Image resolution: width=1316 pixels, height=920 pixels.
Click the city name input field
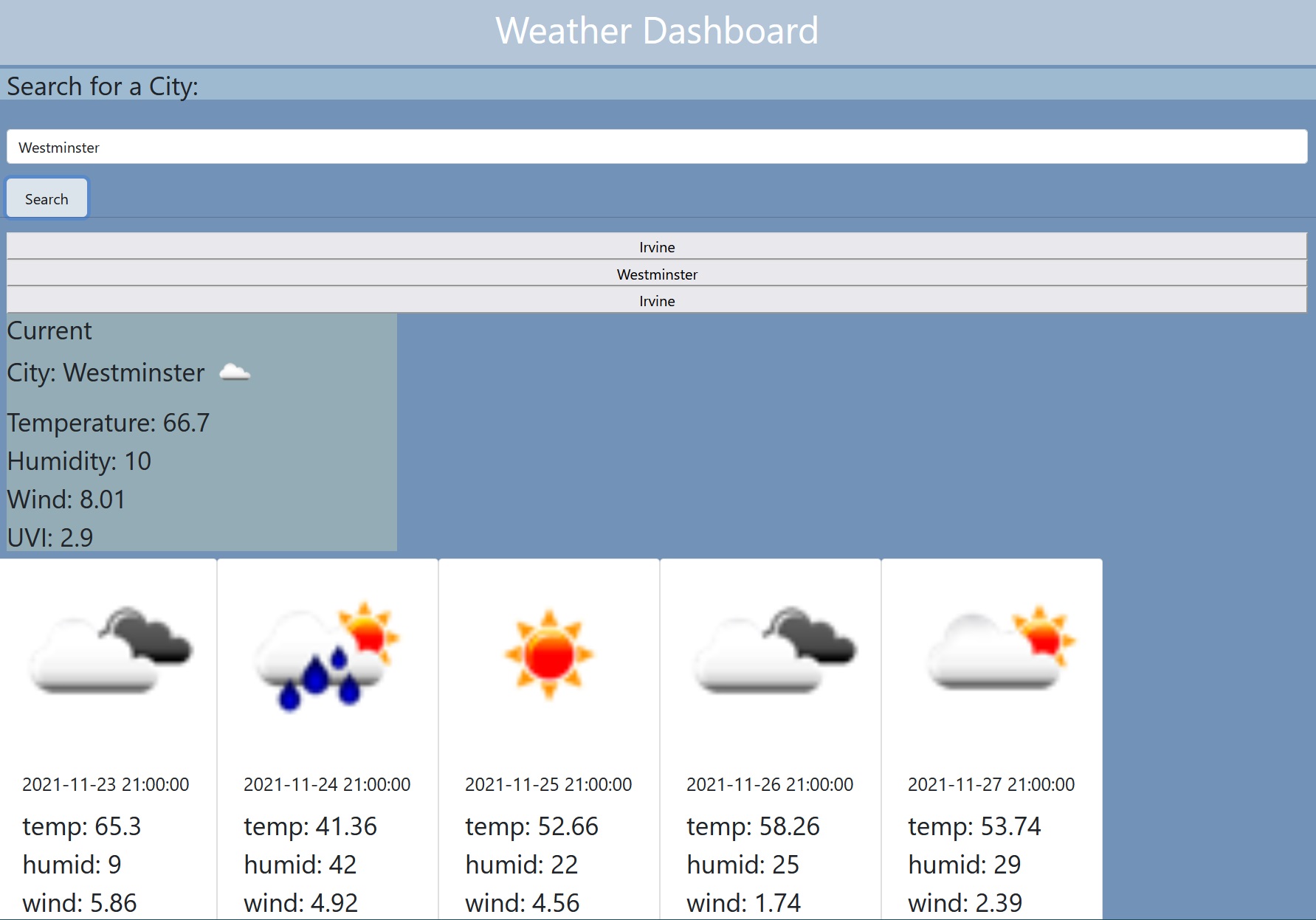(657, 146)
